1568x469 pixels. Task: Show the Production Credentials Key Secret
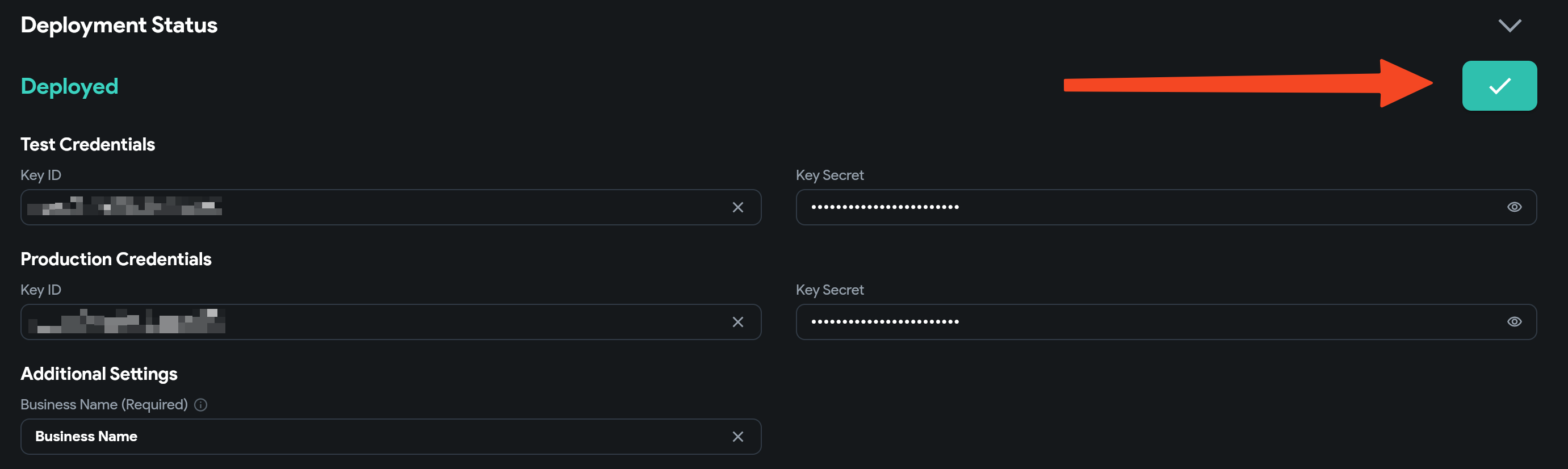[1515, 321]
